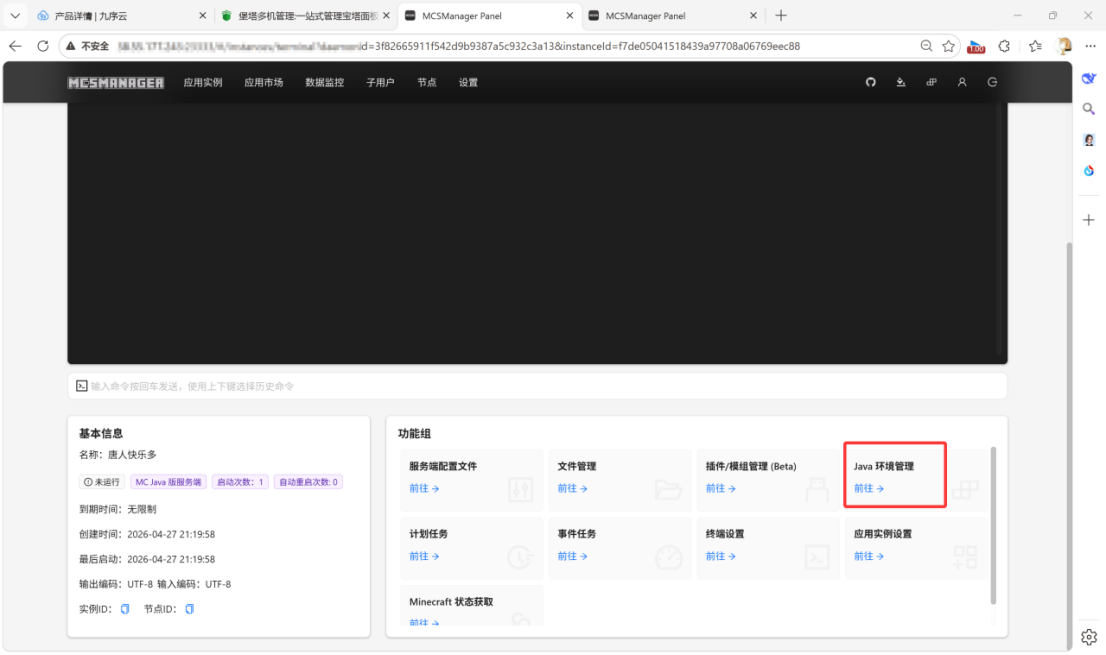
Task: Go to Java 环境管理 via 前往 link
Action: [x=868, y=488]
